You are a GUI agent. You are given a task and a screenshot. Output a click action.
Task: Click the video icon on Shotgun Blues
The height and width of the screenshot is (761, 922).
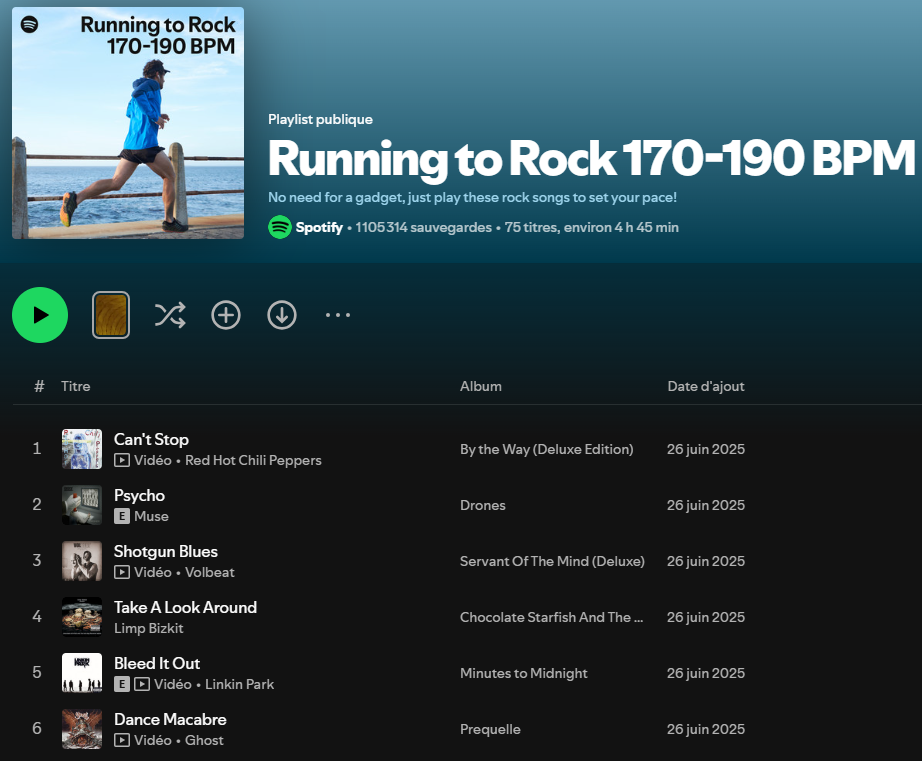(122, 573)
